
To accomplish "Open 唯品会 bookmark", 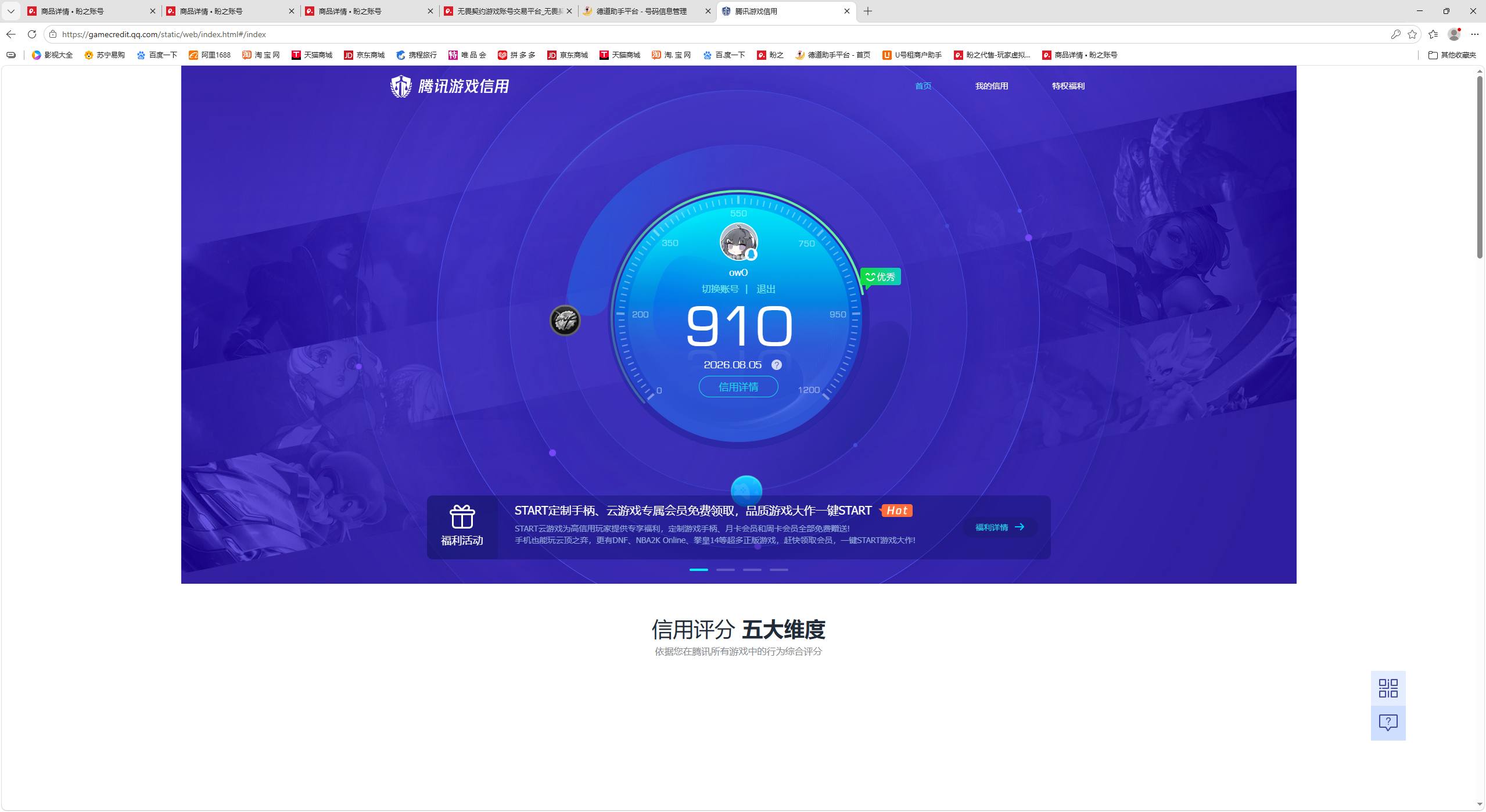I will click(467, 55).
